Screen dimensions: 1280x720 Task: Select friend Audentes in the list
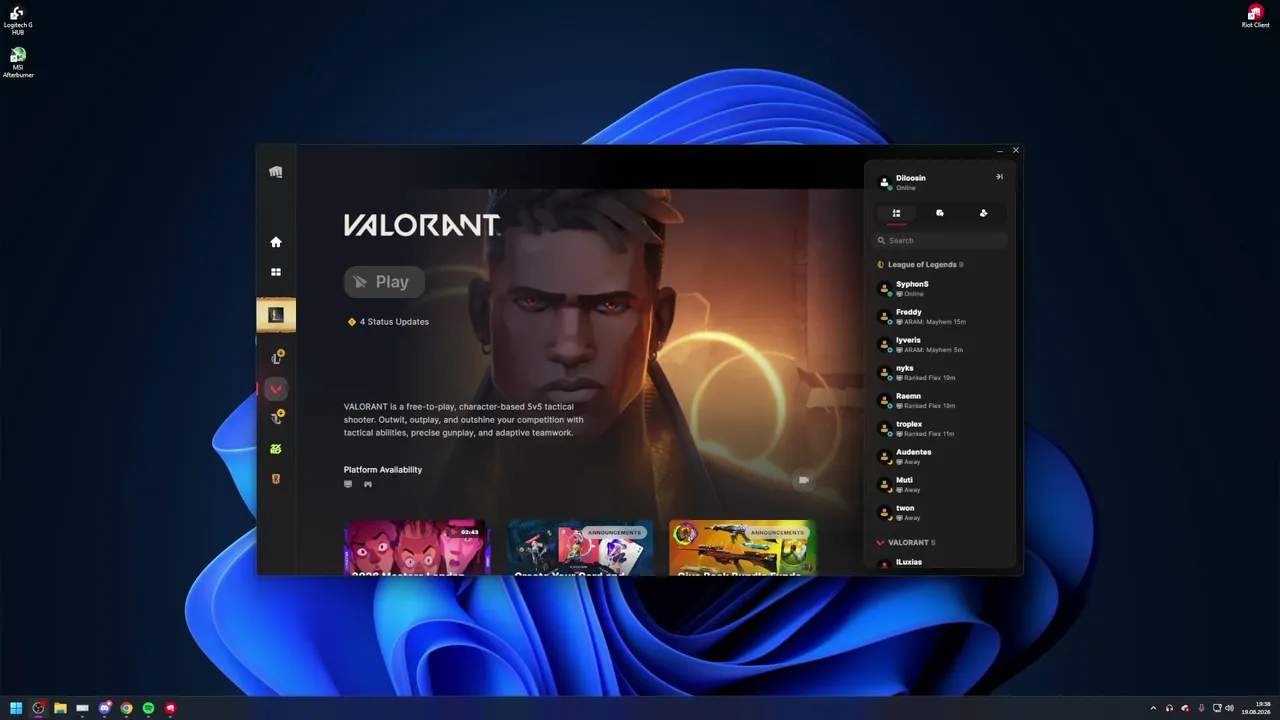point(940,456)
